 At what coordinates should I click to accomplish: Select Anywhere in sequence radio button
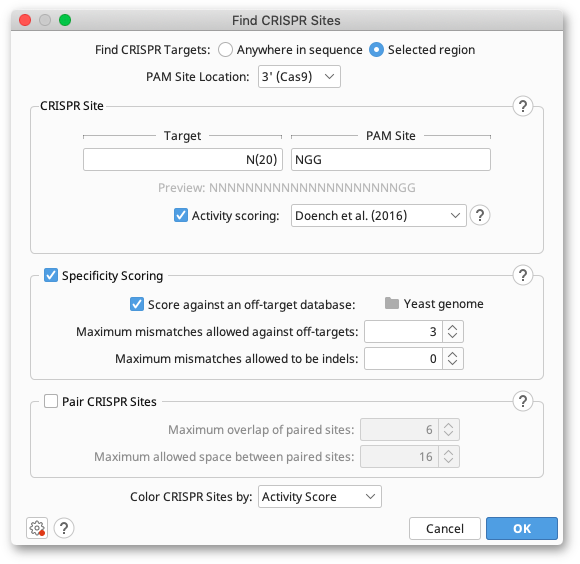coord(225,50)
